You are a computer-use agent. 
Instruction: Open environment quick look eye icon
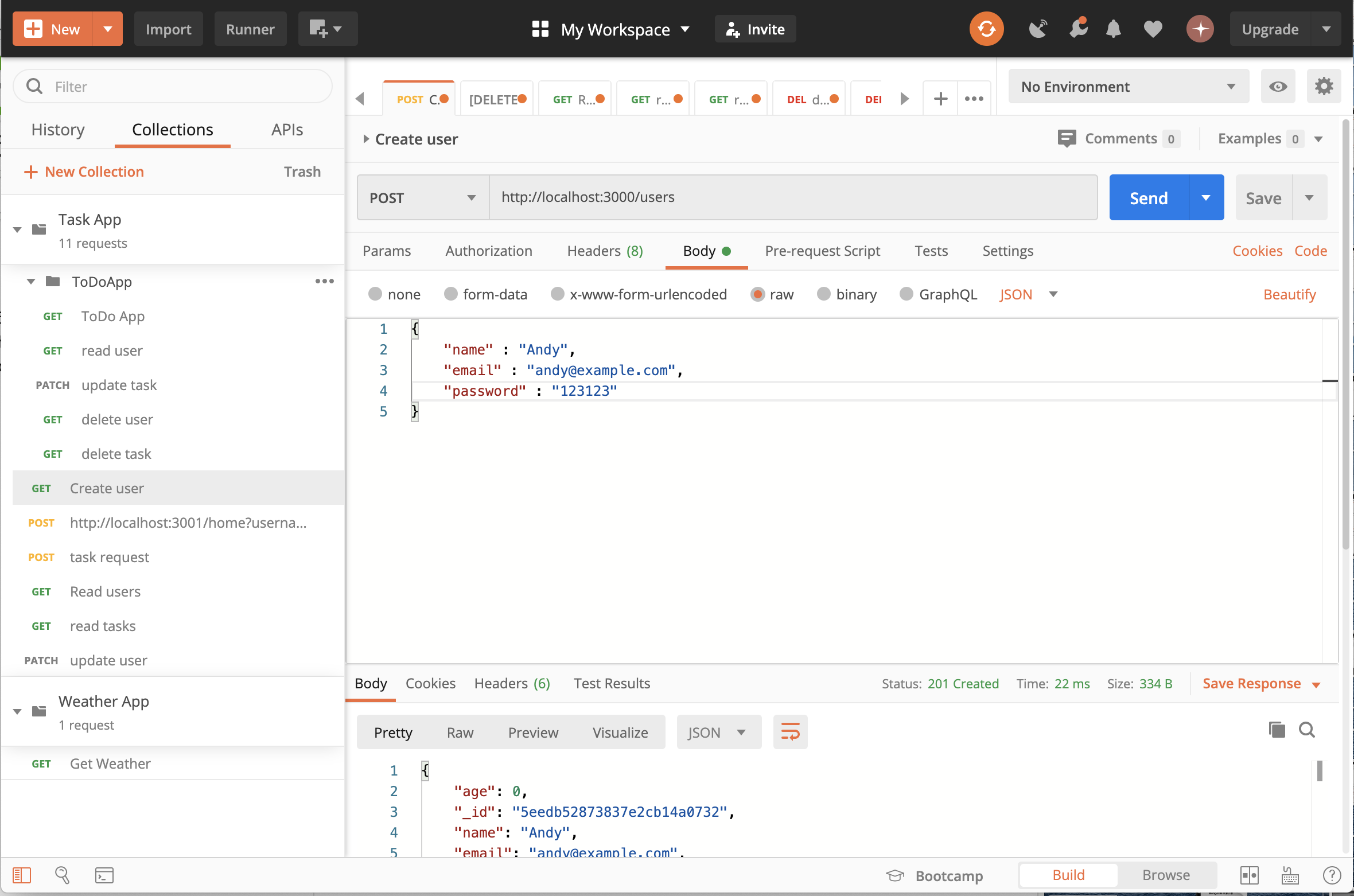pyautogui.click(x=1277, y=86)
